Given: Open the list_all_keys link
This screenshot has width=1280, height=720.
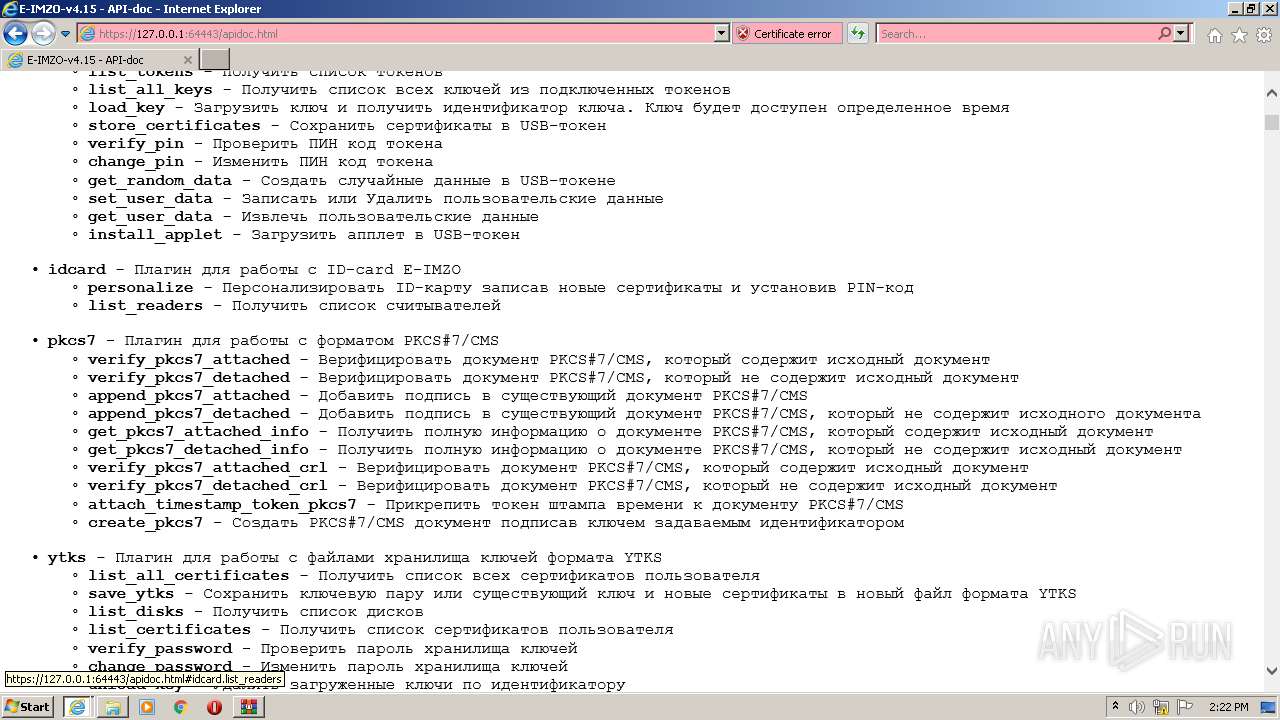Looking at the screenshot, I should [x=150, y=90].
